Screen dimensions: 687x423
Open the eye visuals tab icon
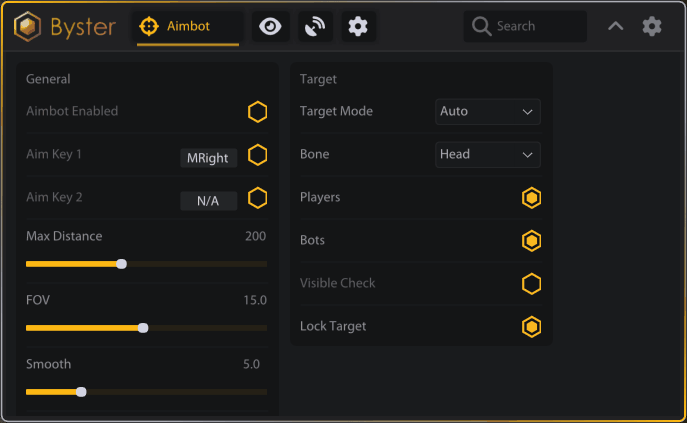pos(269,27)
